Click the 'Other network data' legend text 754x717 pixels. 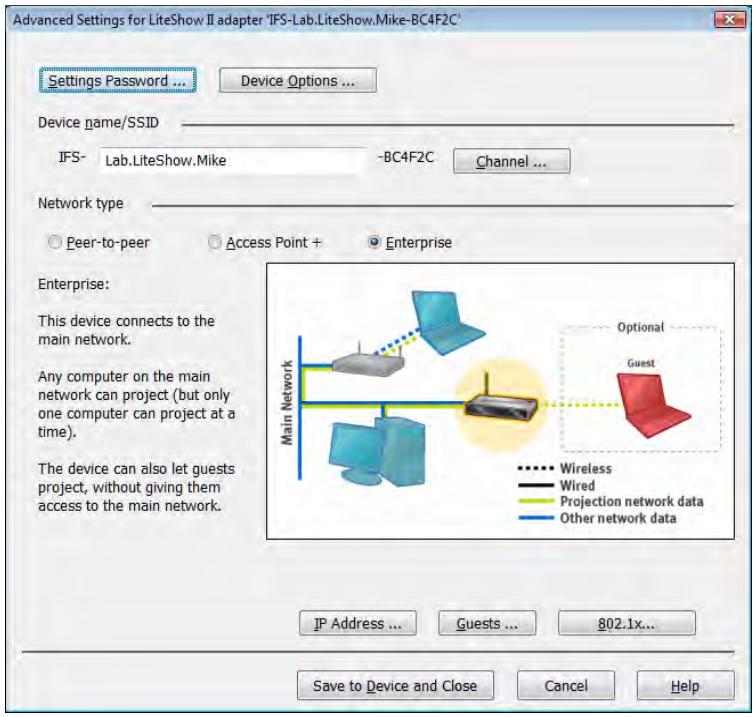coord(618,518)
